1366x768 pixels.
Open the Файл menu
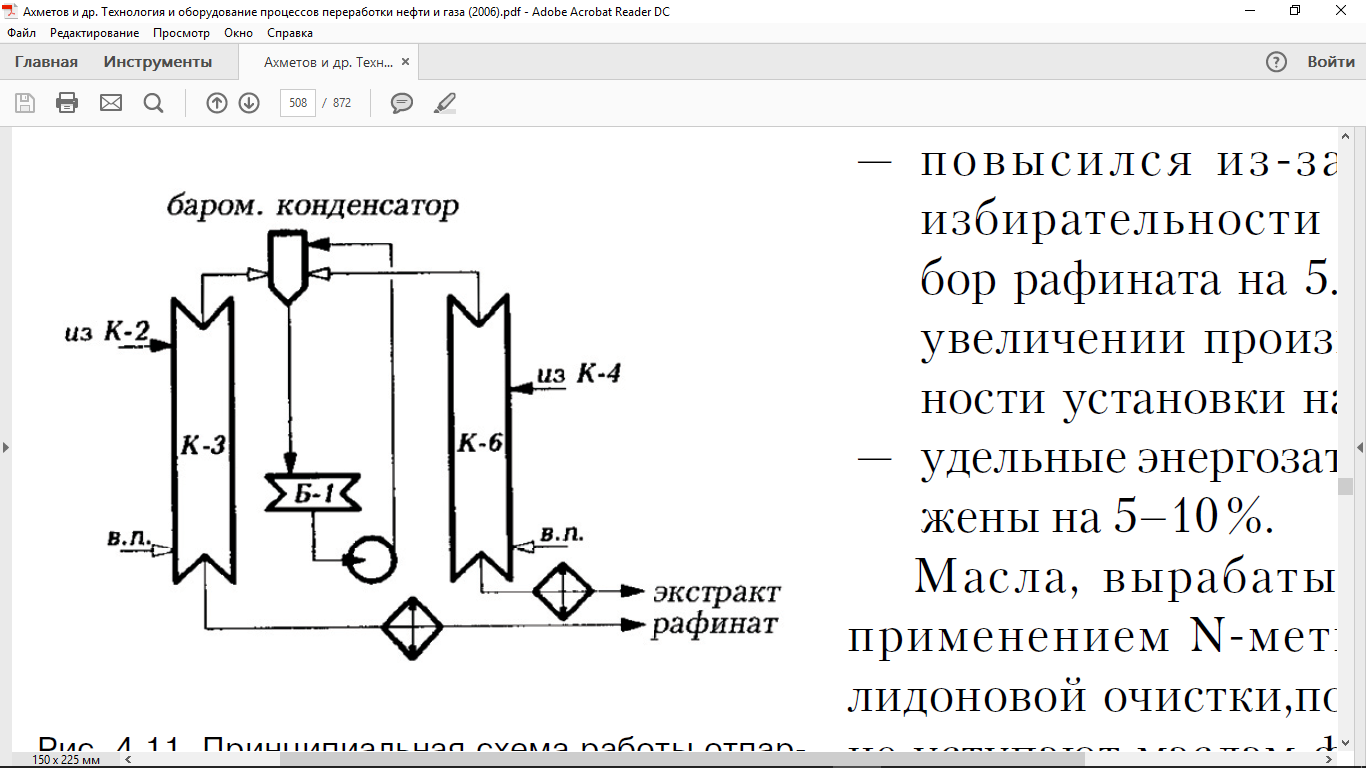point(21,33)
